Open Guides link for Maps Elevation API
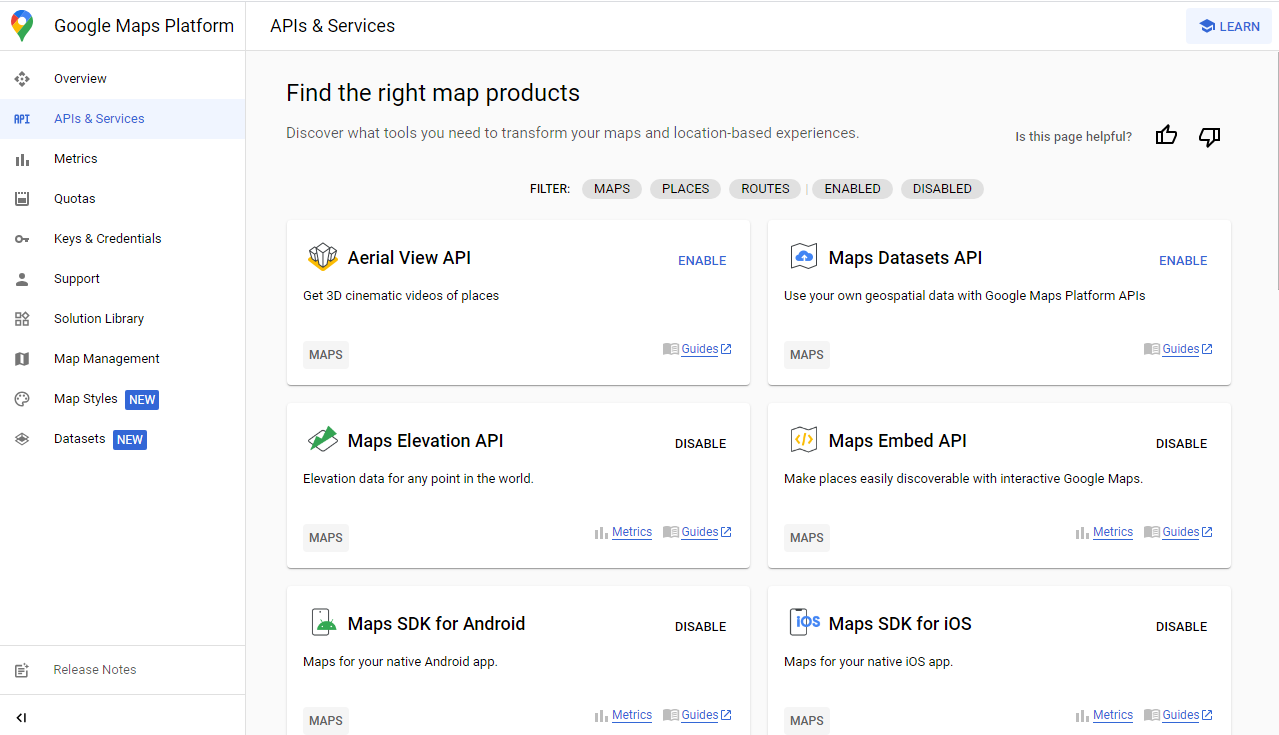1279x735 pixels. (x=699, y=532)
